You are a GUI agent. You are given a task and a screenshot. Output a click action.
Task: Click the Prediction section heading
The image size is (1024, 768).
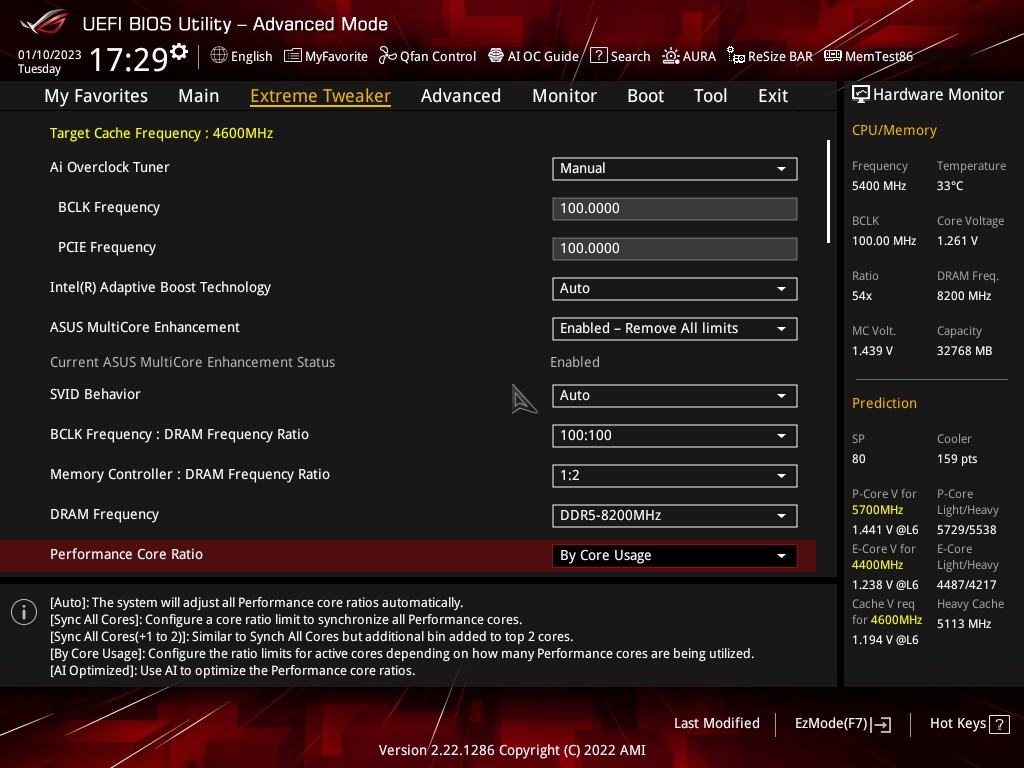tap(884, 403)
